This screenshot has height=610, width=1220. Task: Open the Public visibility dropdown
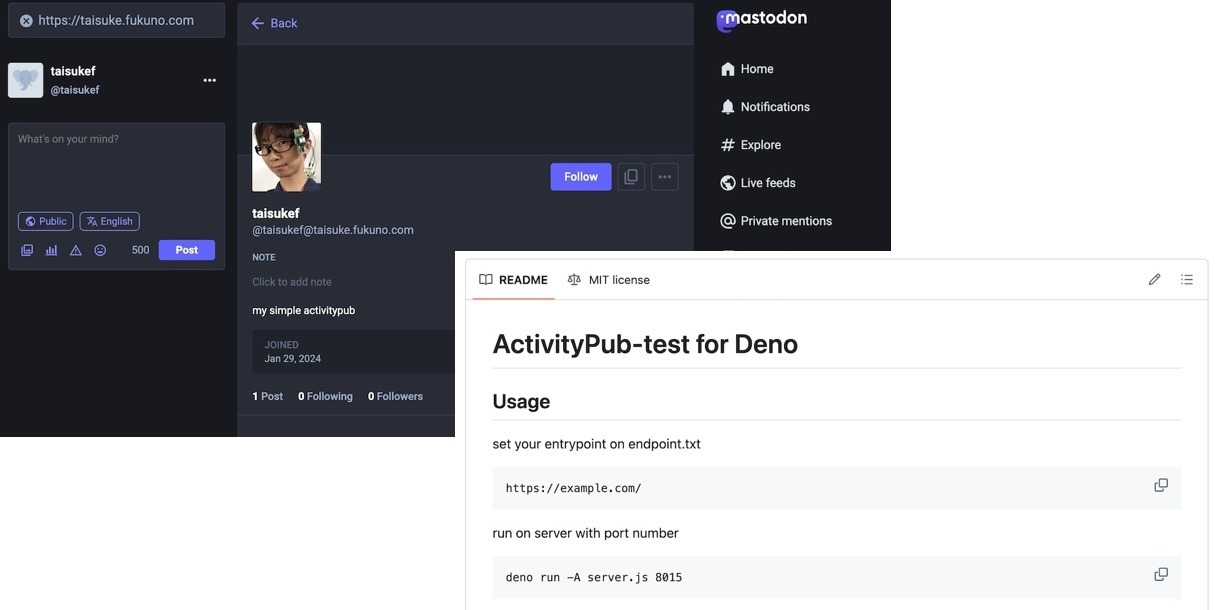(46, 221)
